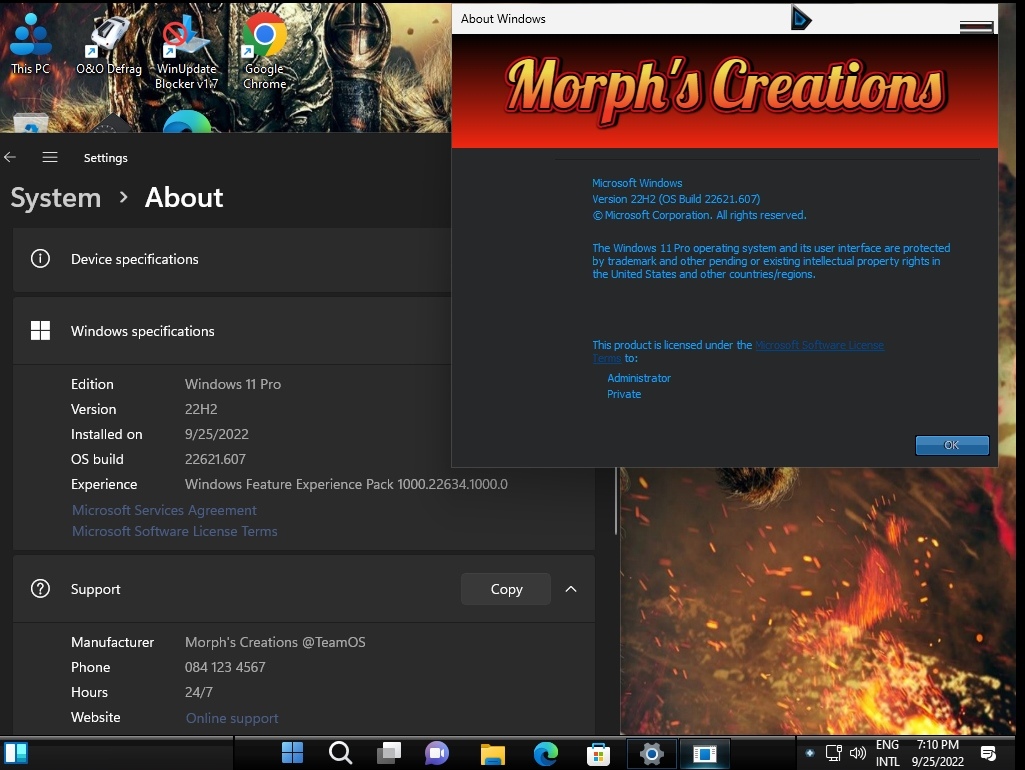The width and height of the screenshot is (1025, 770).
Task: Open Chat app on taskbar
Action: click(x=437, y=753)
